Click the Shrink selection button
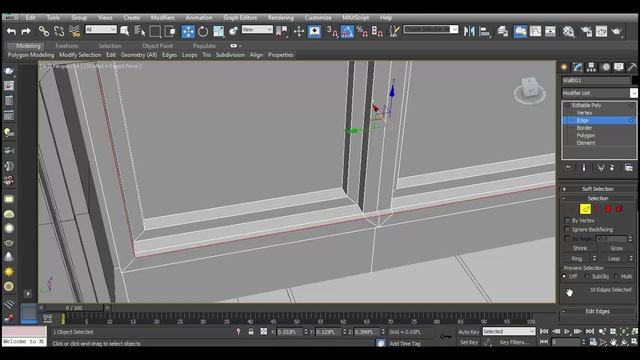The height and width of the screenshot is (360, 640). click(x=580, y=248)
